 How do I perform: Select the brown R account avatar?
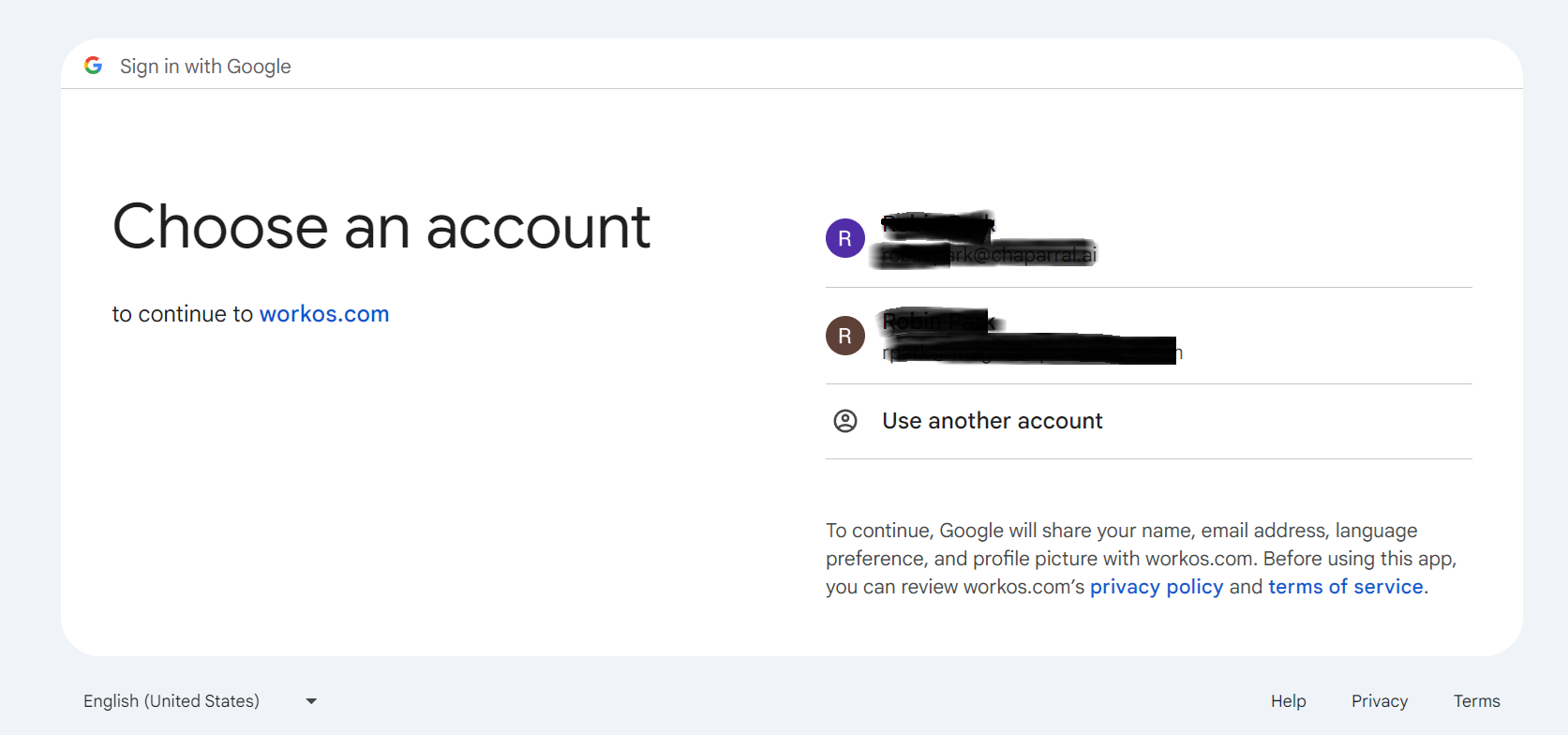pos(844,336)
